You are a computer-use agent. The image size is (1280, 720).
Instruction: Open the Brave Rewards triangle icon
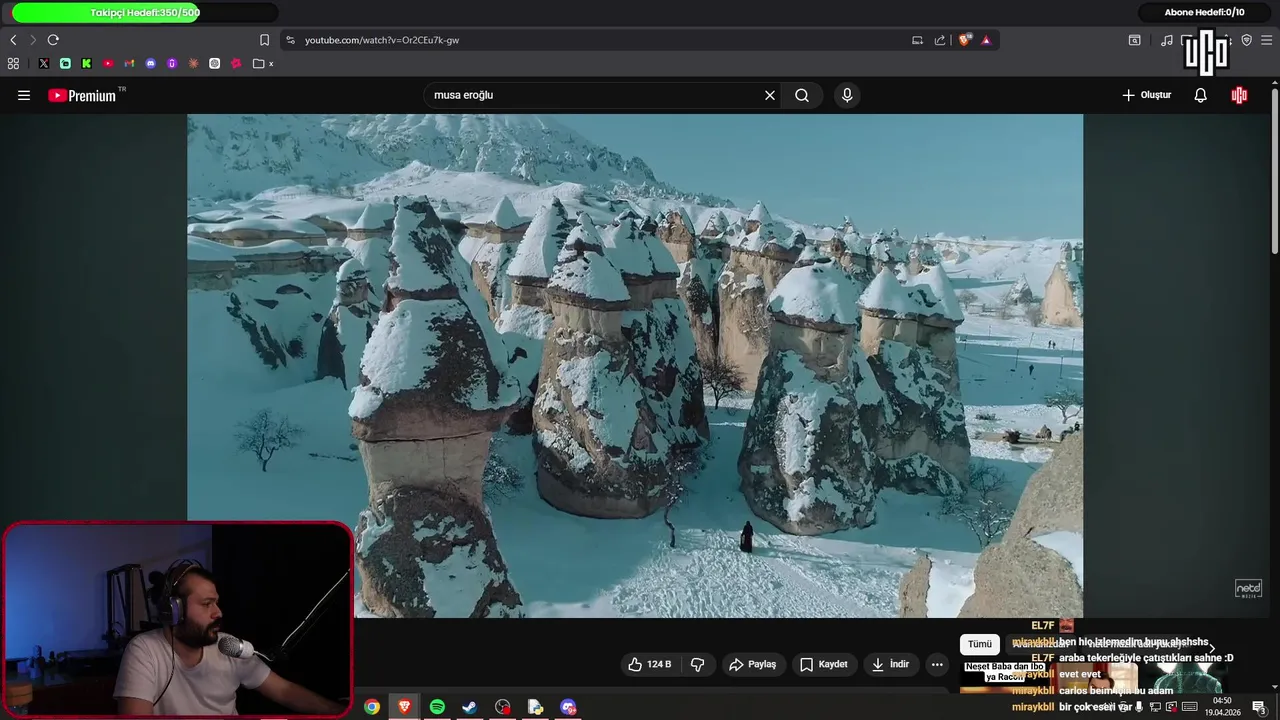(x=986, y=40)
